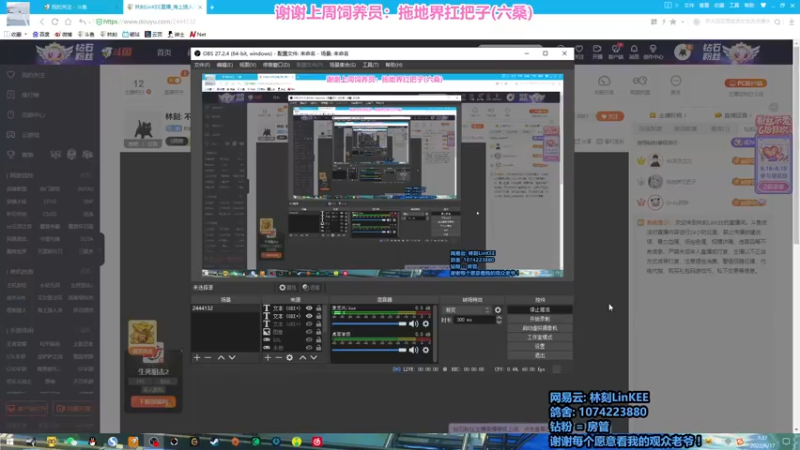Click the 停止推流 button in OBS controls

(x=540, y=310)
